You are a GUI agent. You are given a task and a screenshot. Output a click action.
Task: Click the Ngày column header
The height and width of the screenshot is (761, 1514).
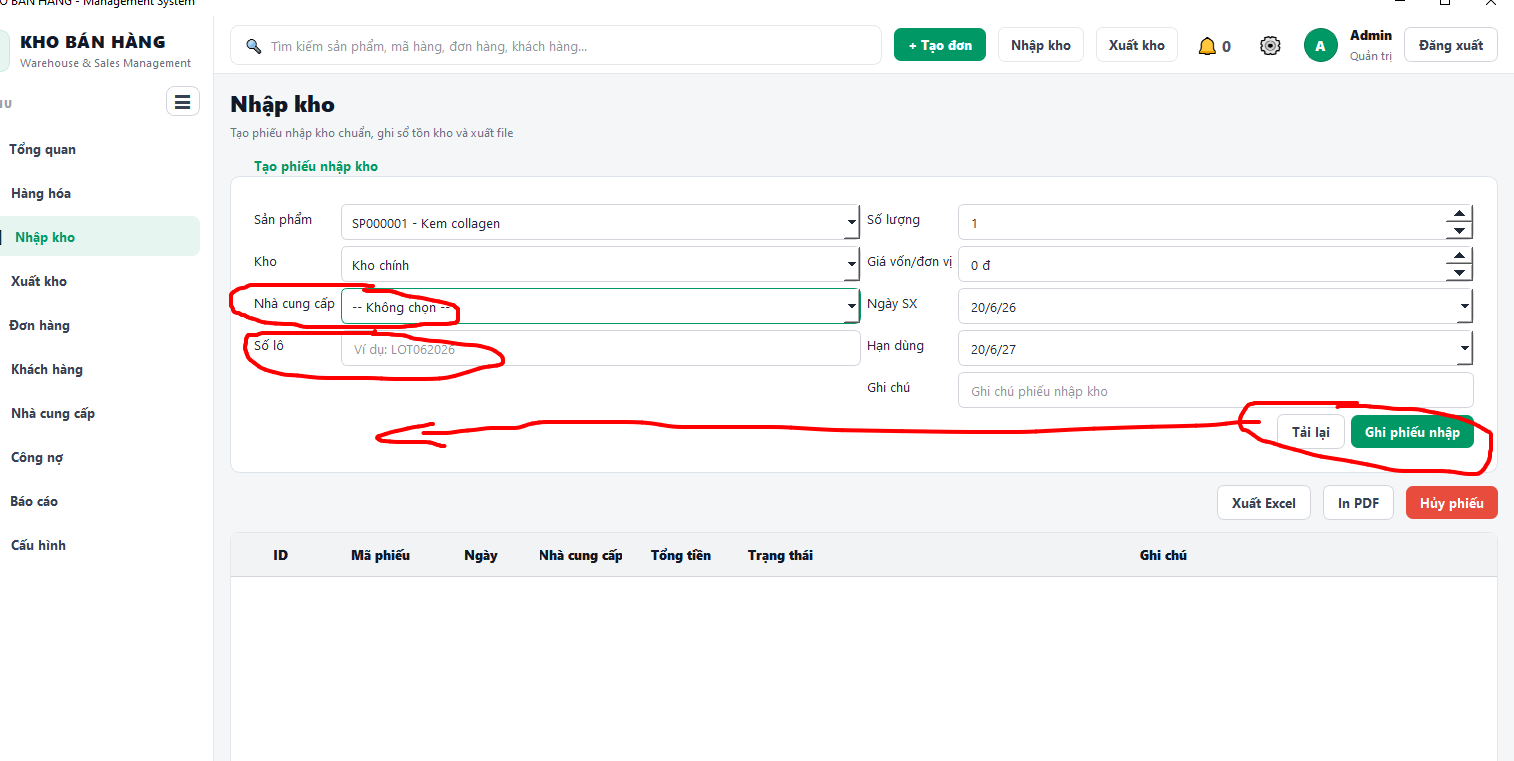(x=481, y=555)
